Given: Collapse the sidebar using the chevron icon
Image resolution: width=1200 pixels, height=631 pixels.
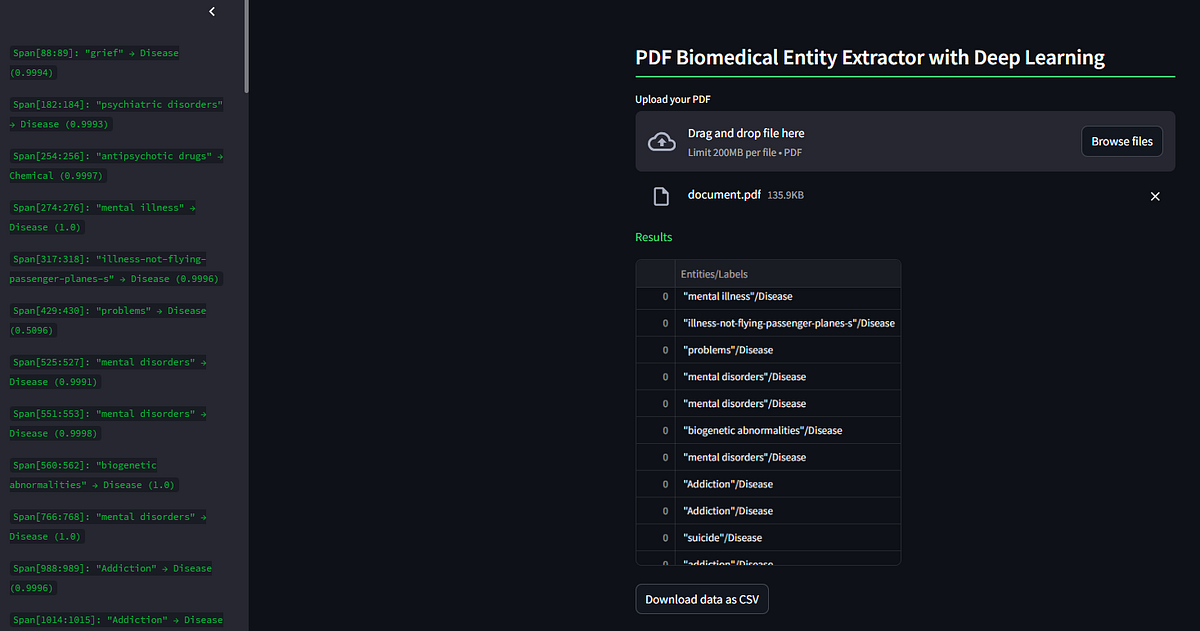Looking at the screenshot, I should click(x=211, y=11).
